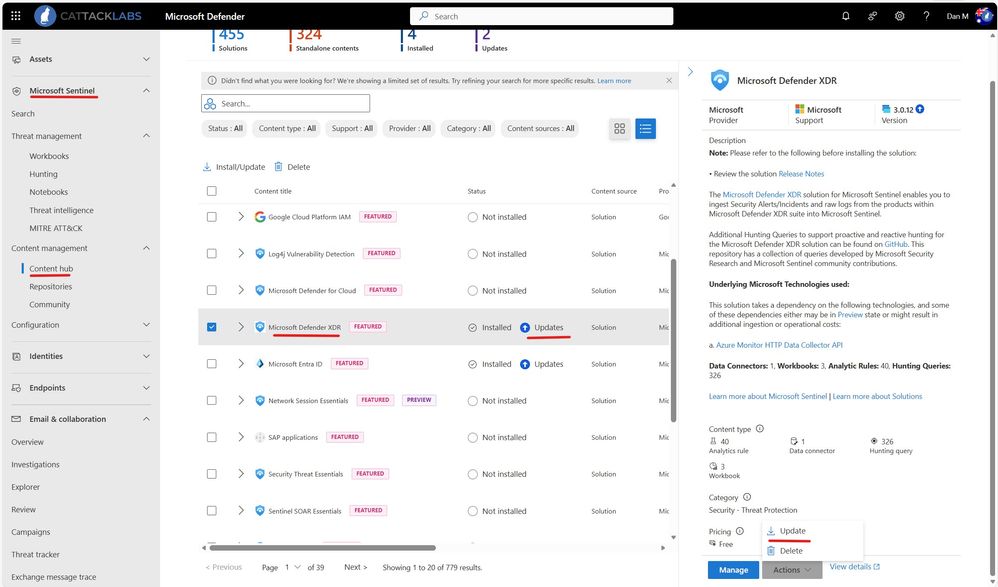Viewport: 998px width, 587px height.
Task: Open Workbooks in Threat management
Action: [49, 156]
